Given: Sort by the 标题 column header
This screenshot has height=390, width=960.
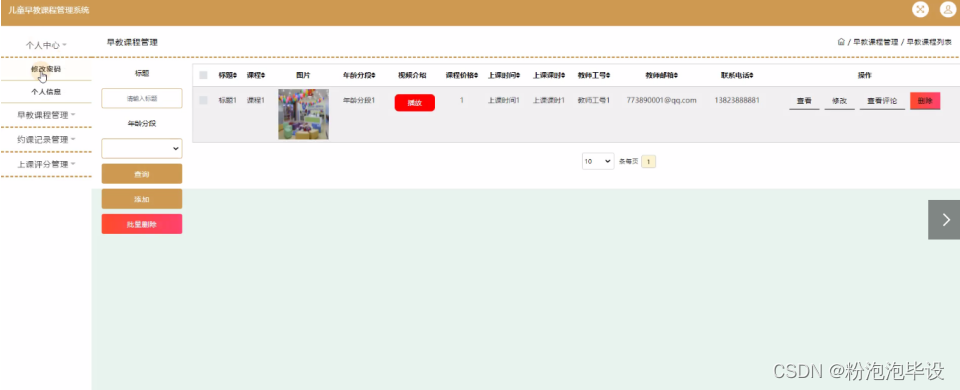Looking at the screenshot, I should [x=227, y=75].
